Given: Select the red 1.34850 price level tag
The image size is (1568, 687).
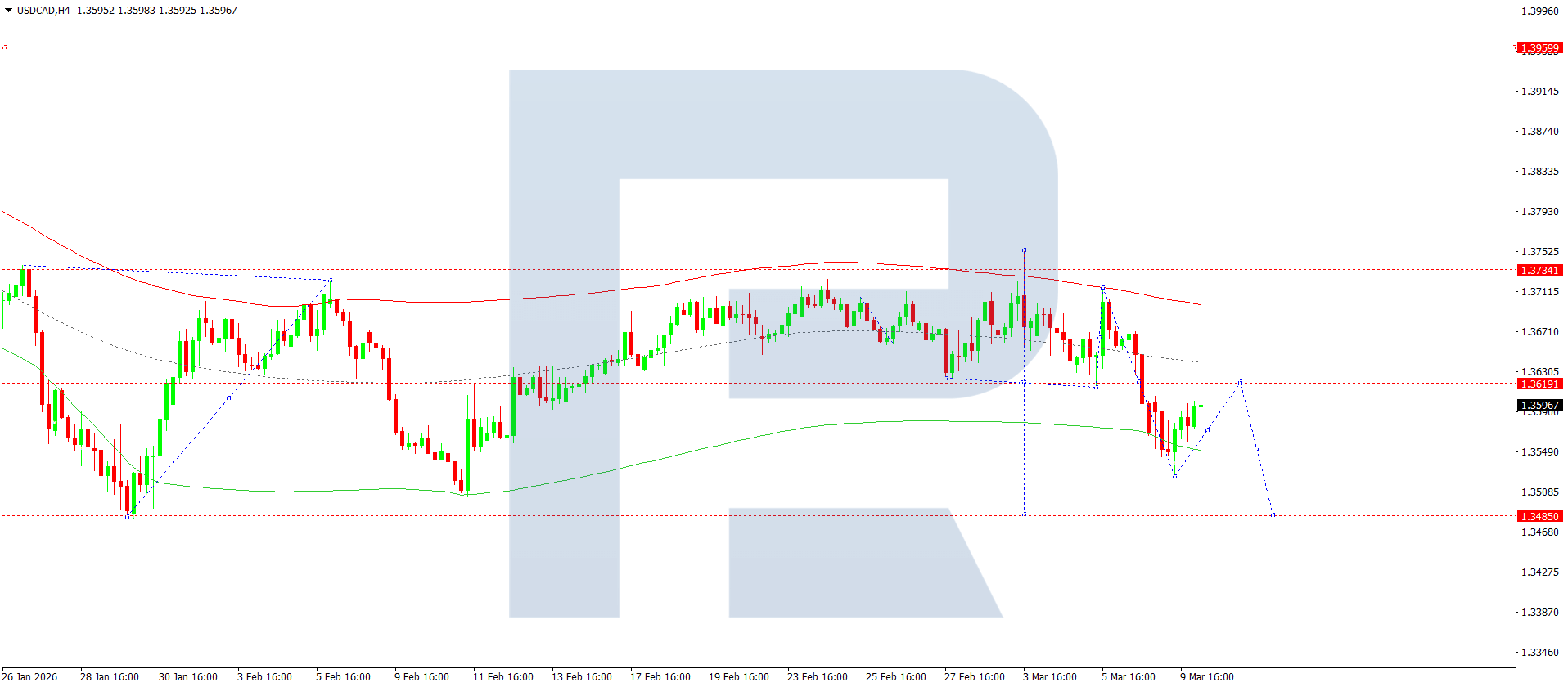Looking at the screenshot, I should [x=1539, y=517].
